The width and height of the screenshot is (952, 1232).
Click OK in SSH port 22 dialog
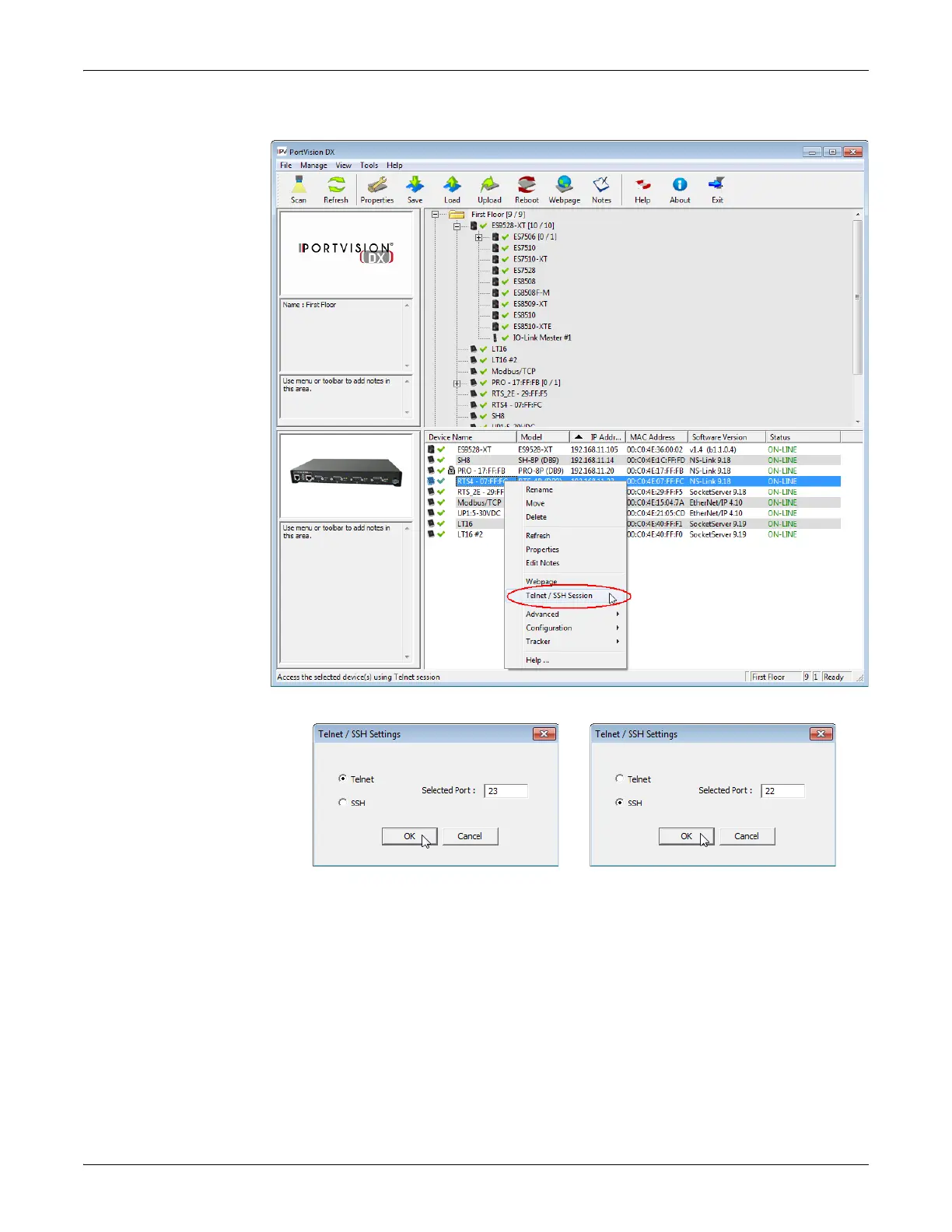pyautogui.click(x=686, y=836)
